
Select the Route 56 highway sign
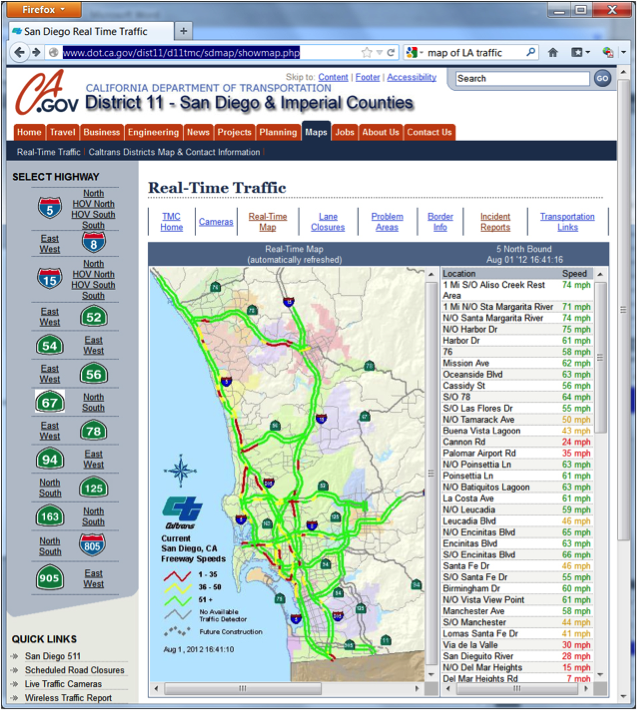[94, 374]
